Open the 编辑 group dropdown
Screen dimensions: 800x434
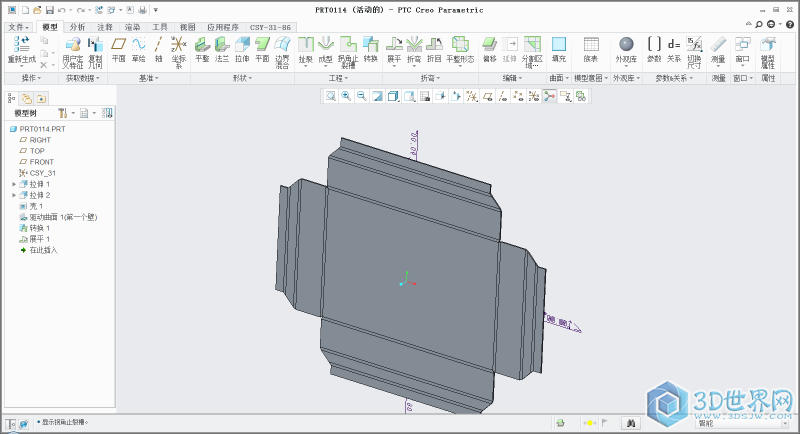(x=512, y=78)
